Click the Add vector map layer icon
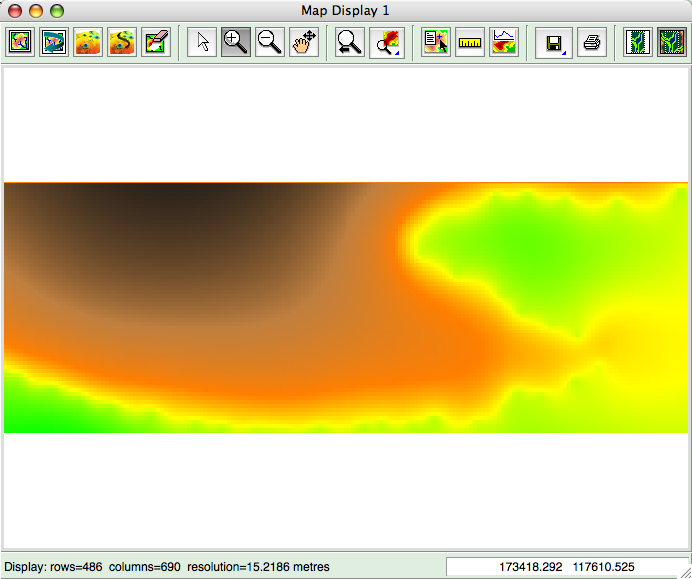Image resolution: width=692 pixels, height=579 pixels. [122, 42]
